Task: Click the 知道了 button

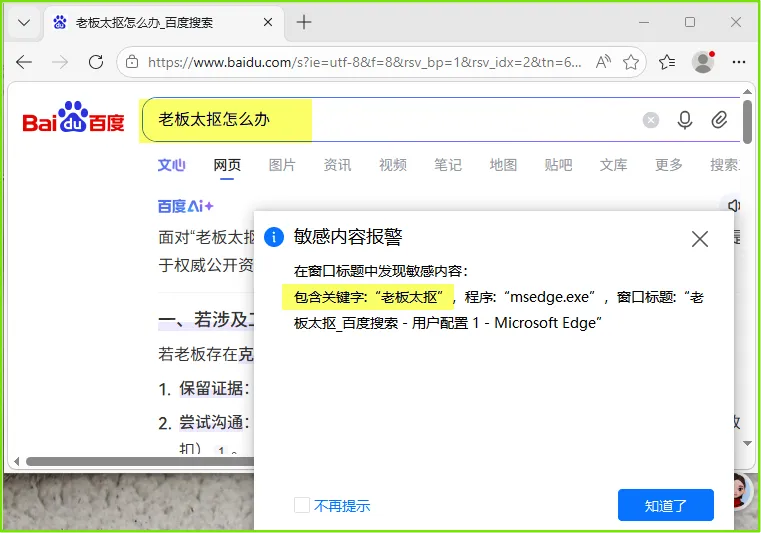Action: pos(665,505)
